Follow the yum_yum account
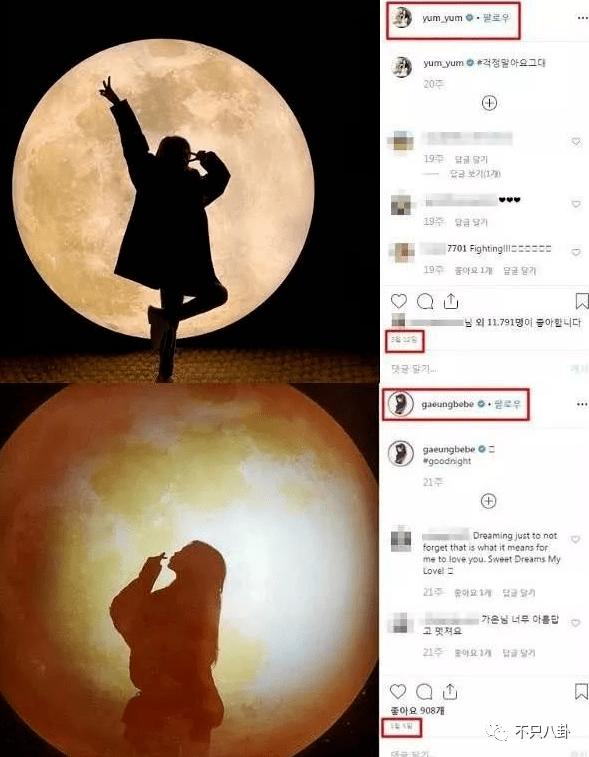Screen dimensions: 589x757 (496, 18)
